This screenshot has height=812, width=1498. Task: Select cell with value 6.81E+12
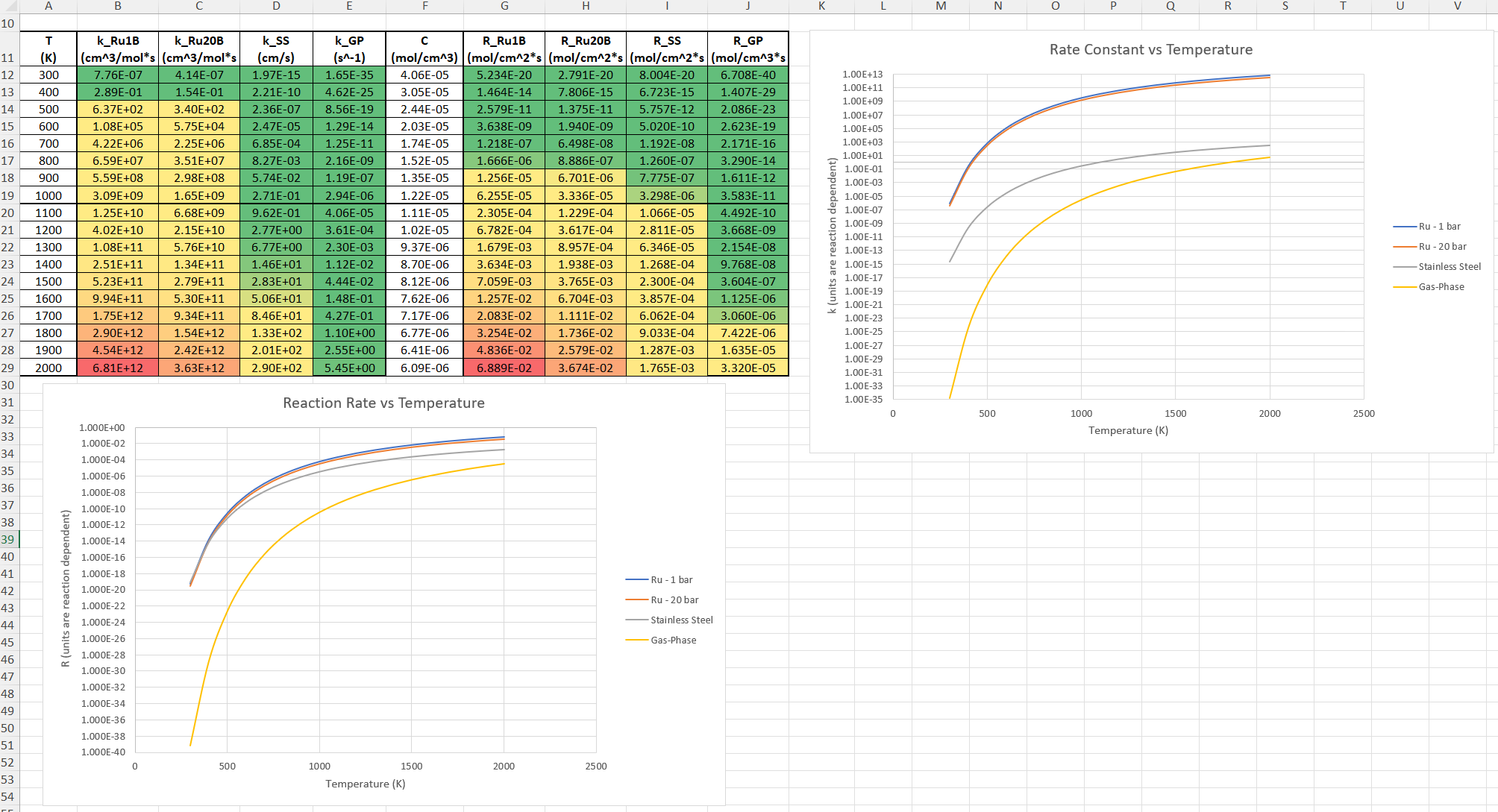point(118,368)
